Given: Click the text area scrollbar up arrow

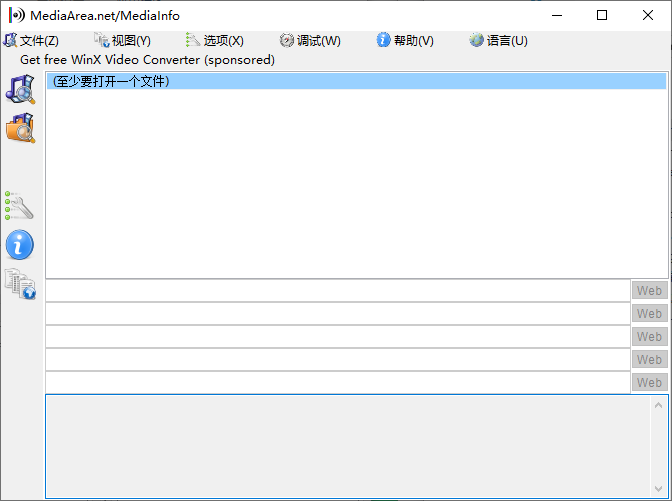Looking at the screenshot, I should (658, 405).
